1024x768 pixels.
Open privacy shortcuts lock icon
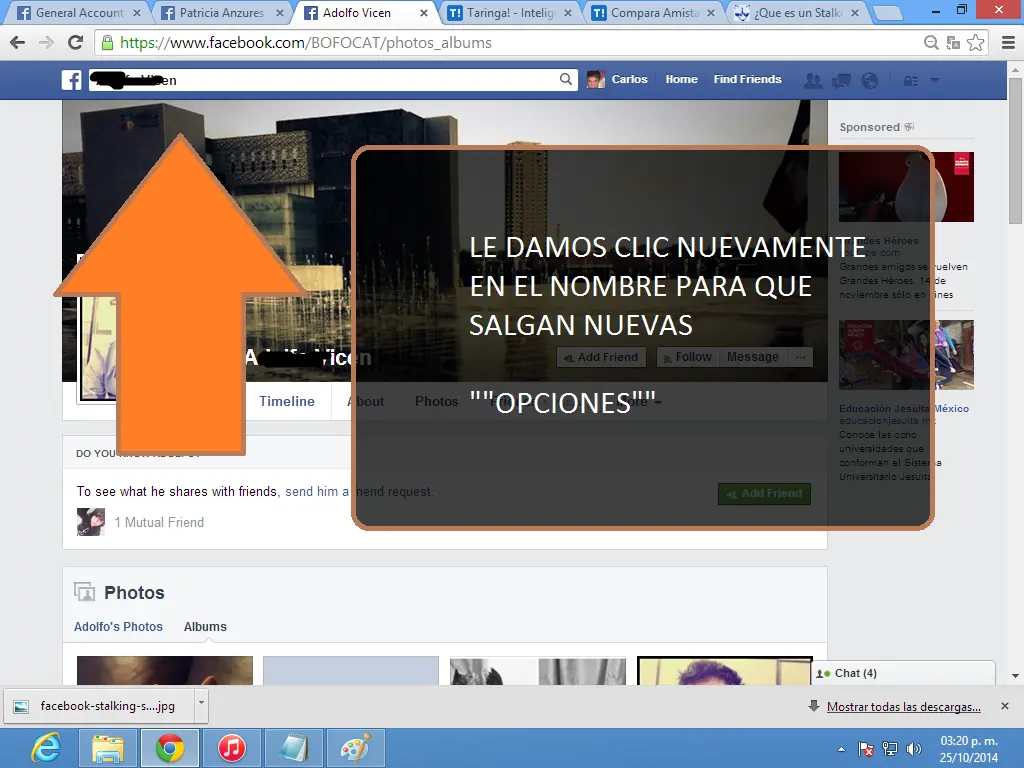click(x=910, y=80)
